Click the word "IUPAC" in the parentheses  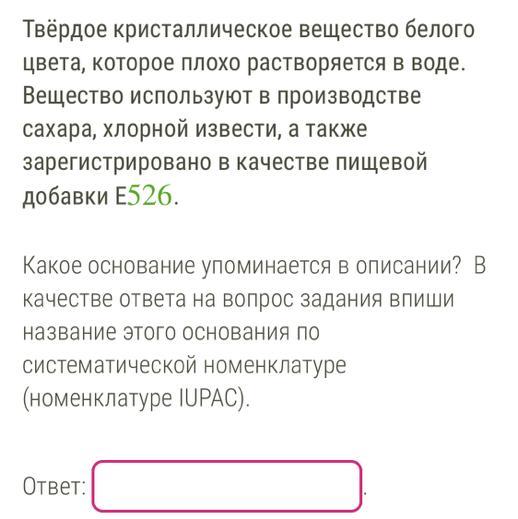point(209,398)
